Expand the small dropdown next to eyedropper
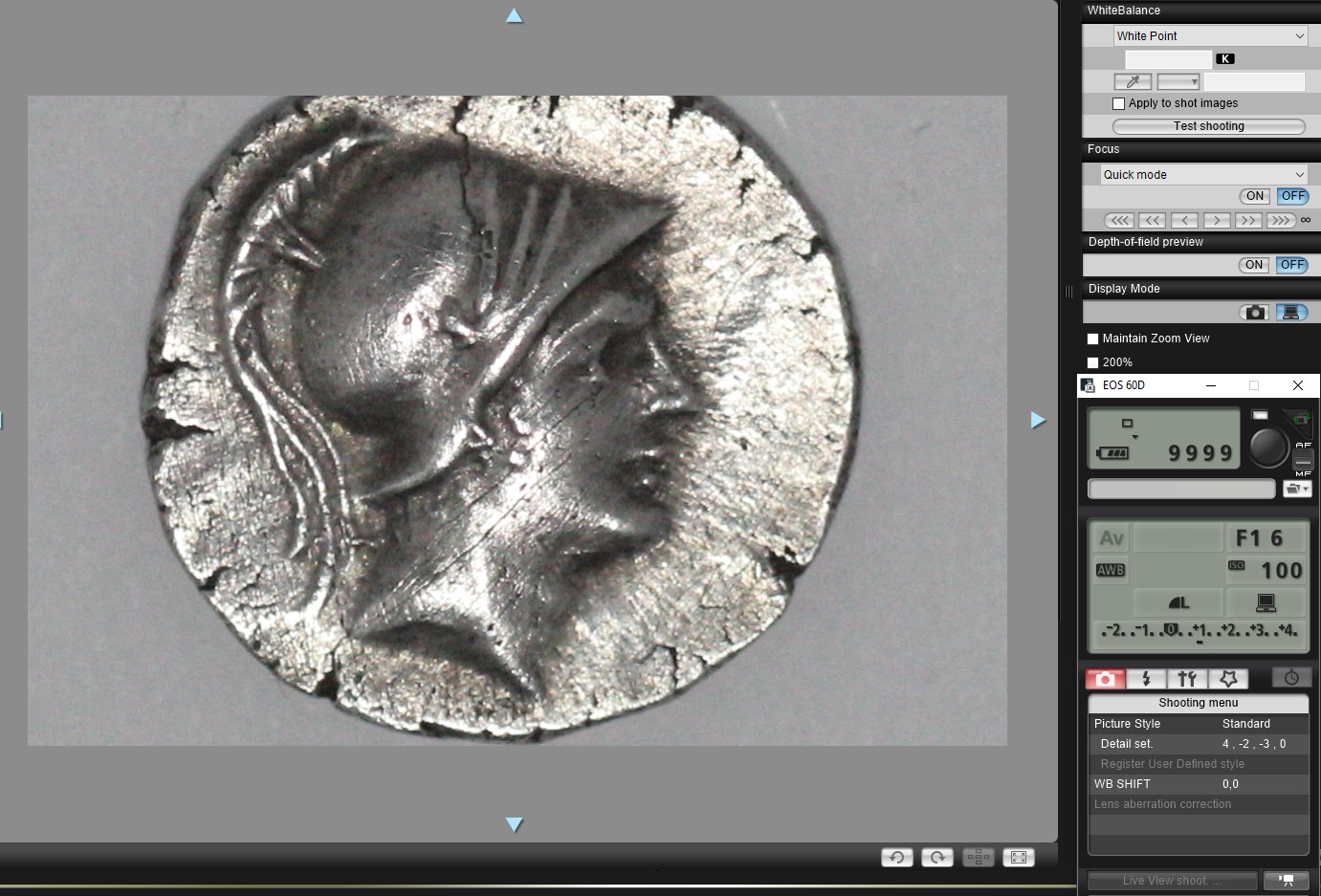This screenshot has height=896, width=1321. 1178,82
